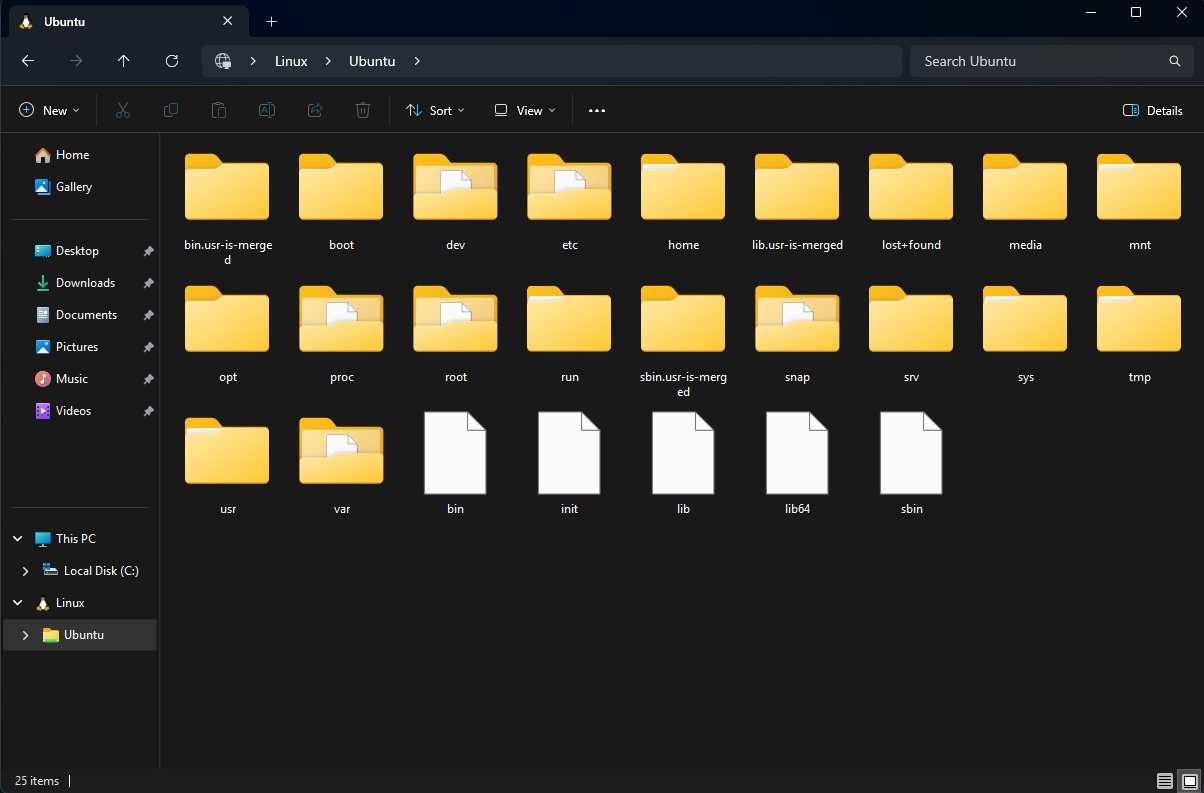This screenshot has width=1204, height=793.
Task: Select the home folder
Action: [x=684, y=202]
